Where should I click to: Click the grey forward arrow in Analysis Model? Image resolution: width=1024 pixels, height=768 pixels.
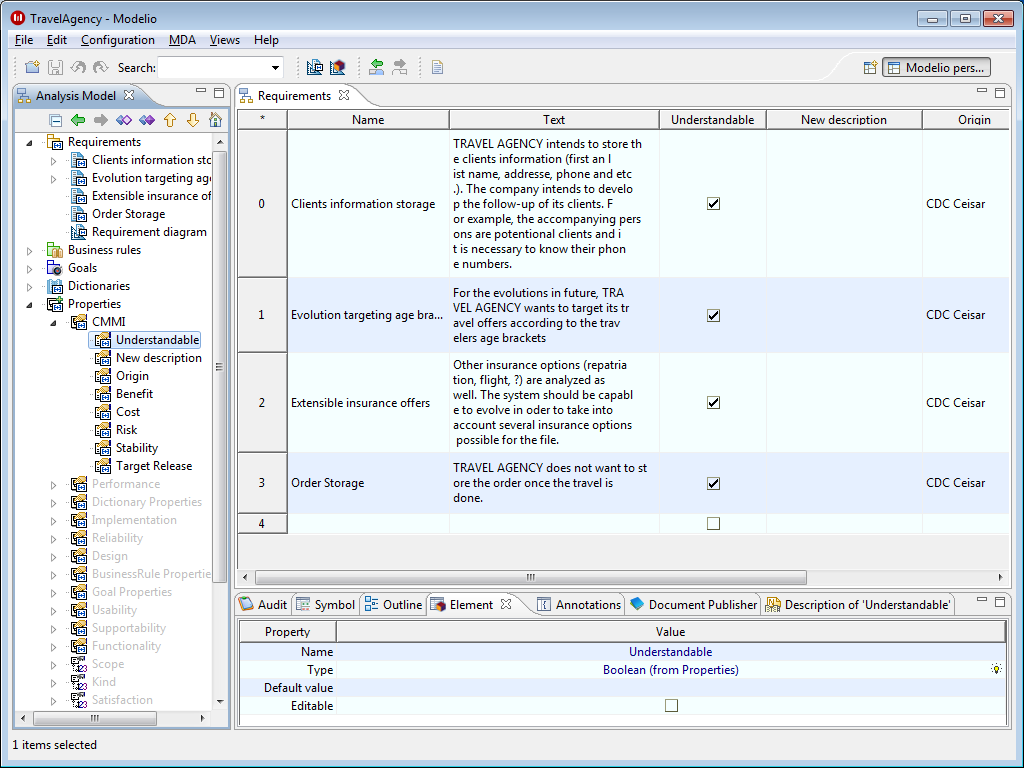(101, 120)
